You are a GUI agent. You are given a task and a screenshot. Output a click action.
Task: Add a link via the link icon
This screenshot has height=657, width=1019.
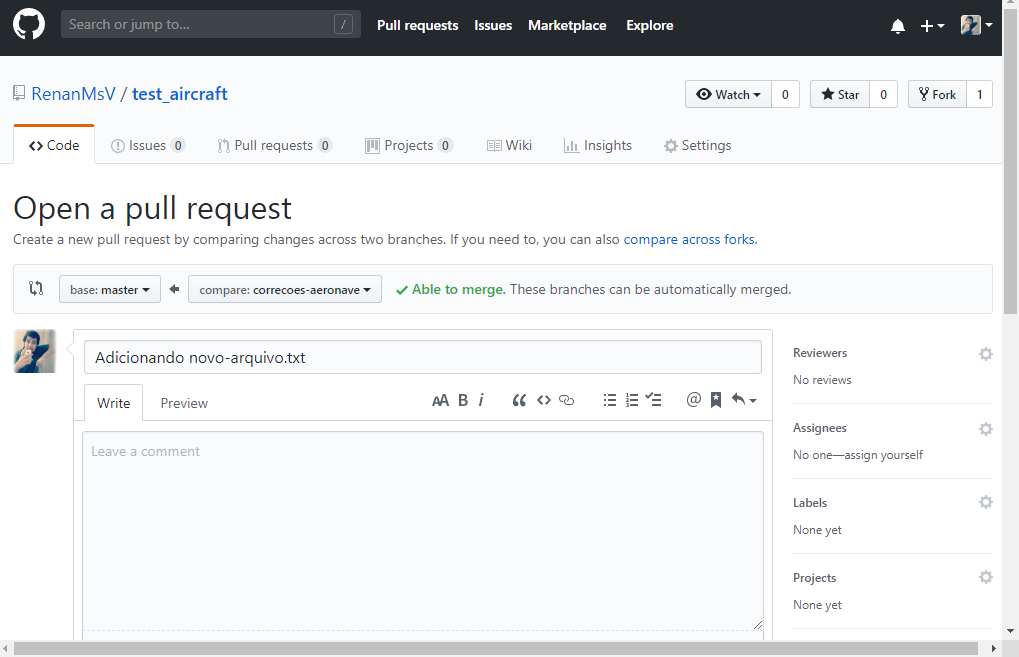567,400
